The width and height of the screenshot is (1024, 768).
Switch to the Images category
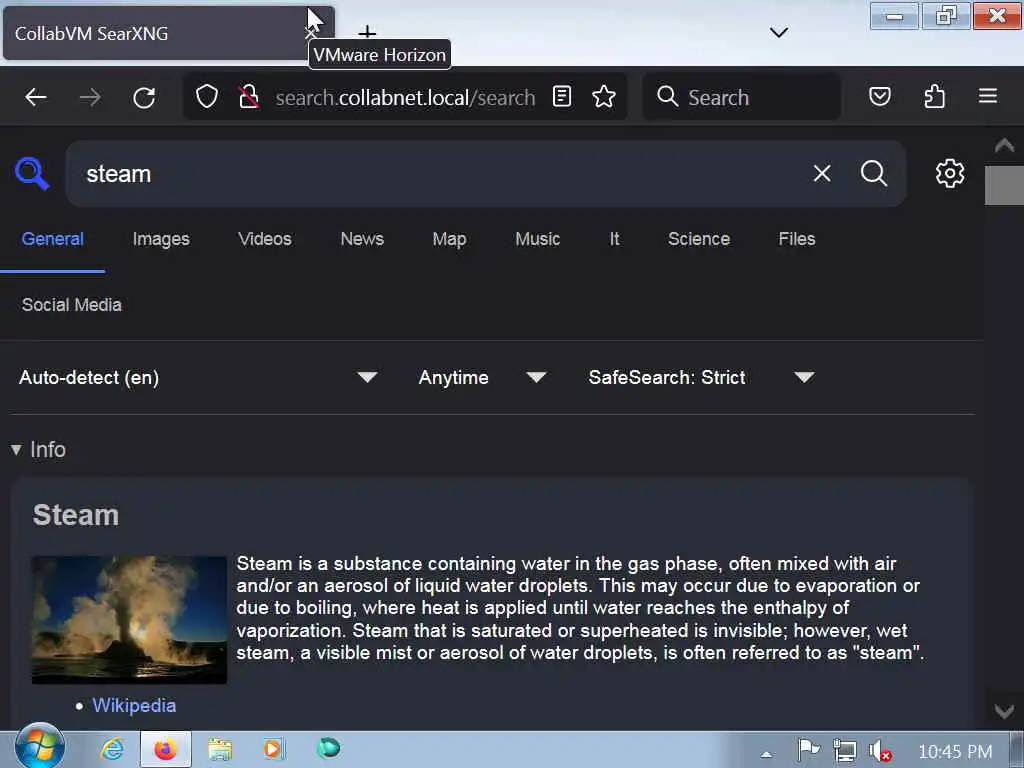tap(161, 239)
